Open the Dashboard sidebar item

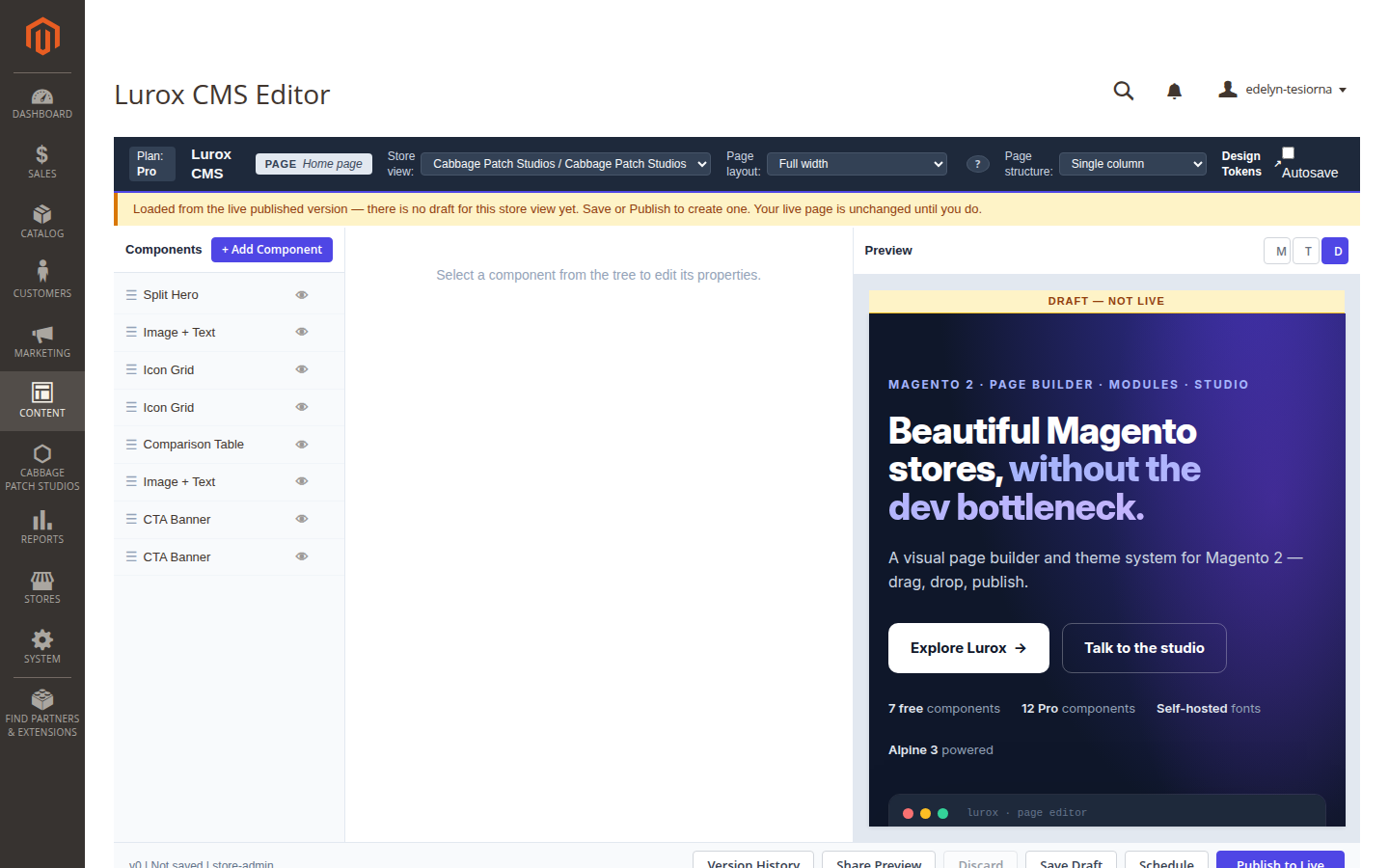(42, 103)
